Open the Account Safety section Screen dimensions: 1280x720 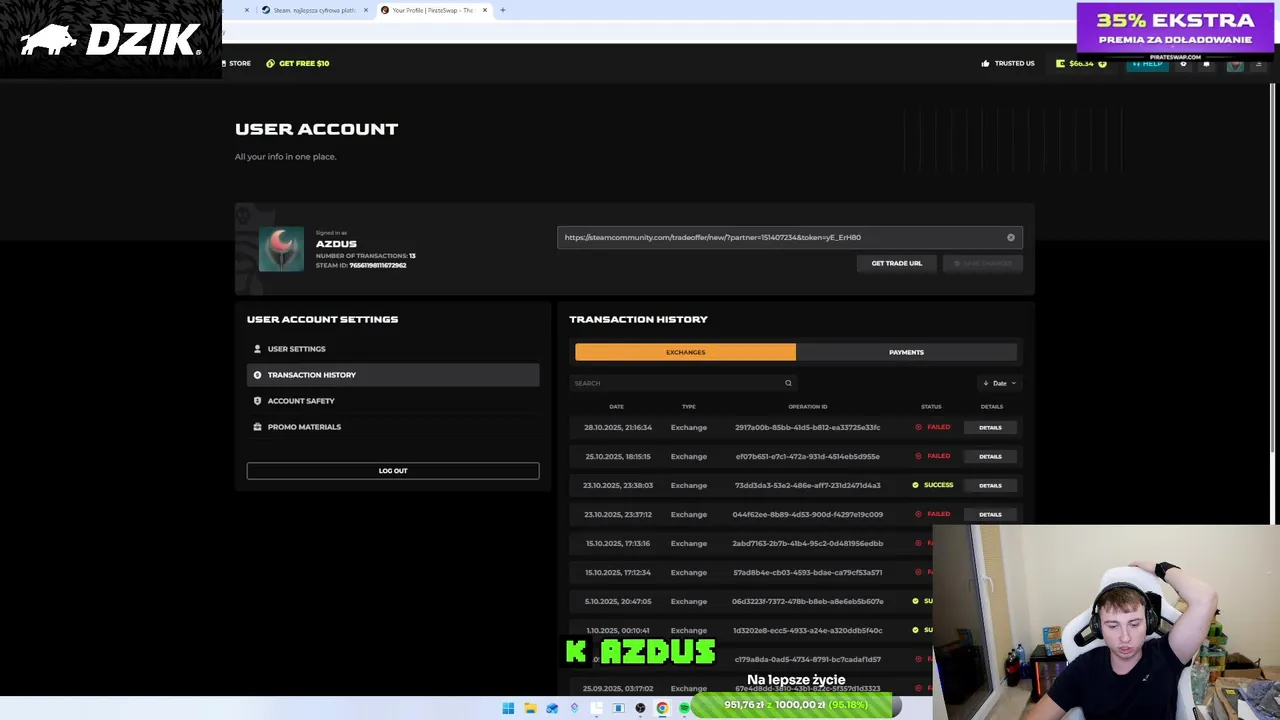pos(393,401)
